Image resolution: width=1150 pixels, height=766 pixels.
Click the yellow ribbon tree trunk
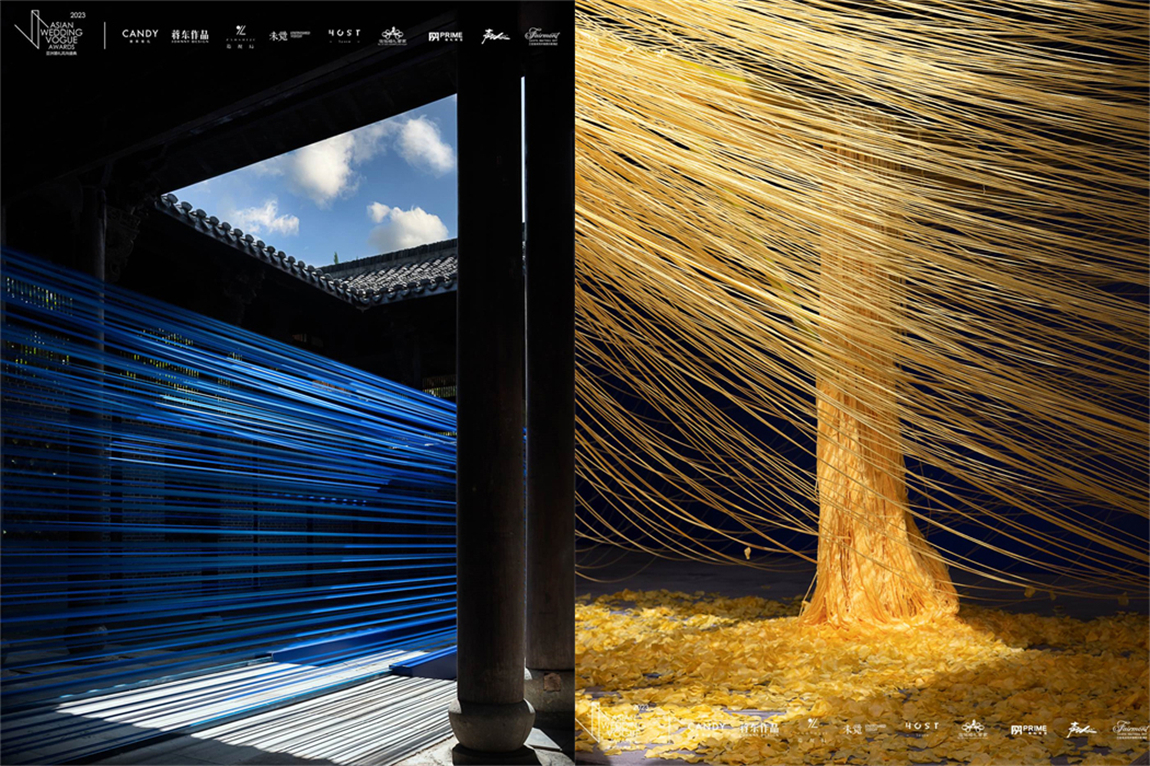862,500
